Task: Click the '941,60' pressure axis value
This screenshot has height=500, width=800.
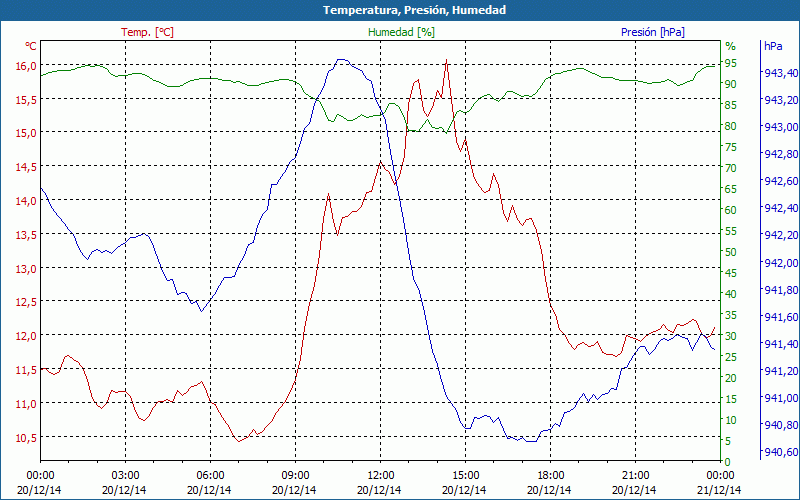Action: pyautogui.click(x=781, y=317)
